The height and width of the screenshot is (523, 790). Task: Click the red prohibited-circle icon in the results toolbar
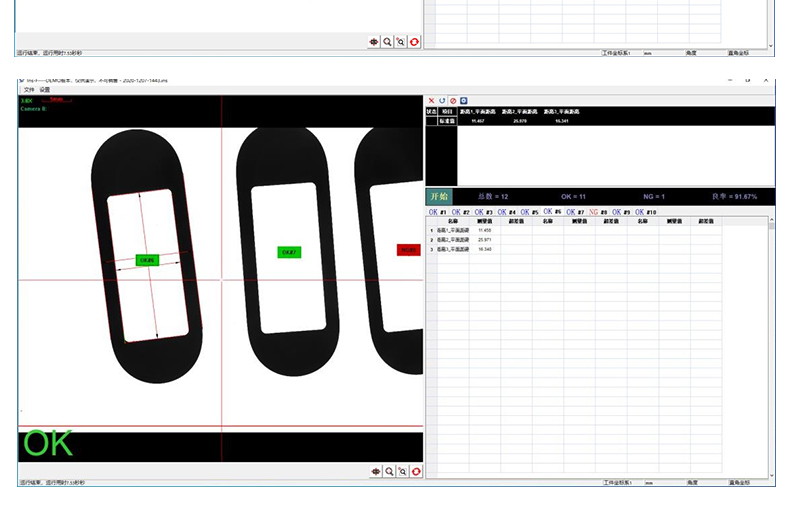click(453, 101)
